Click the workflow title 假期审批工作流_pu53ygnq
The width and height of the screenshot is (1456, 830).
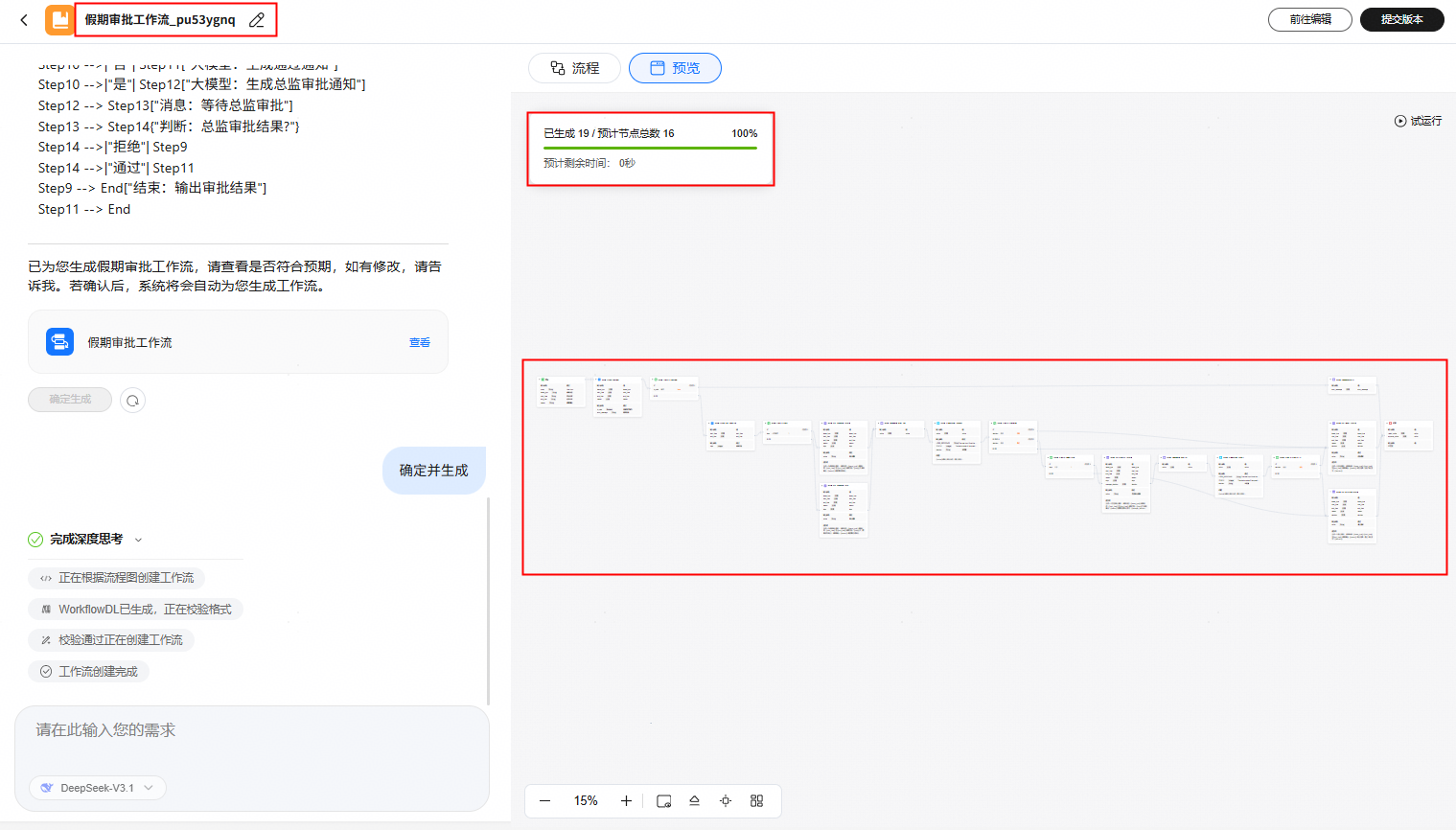(x=160, y=19)
